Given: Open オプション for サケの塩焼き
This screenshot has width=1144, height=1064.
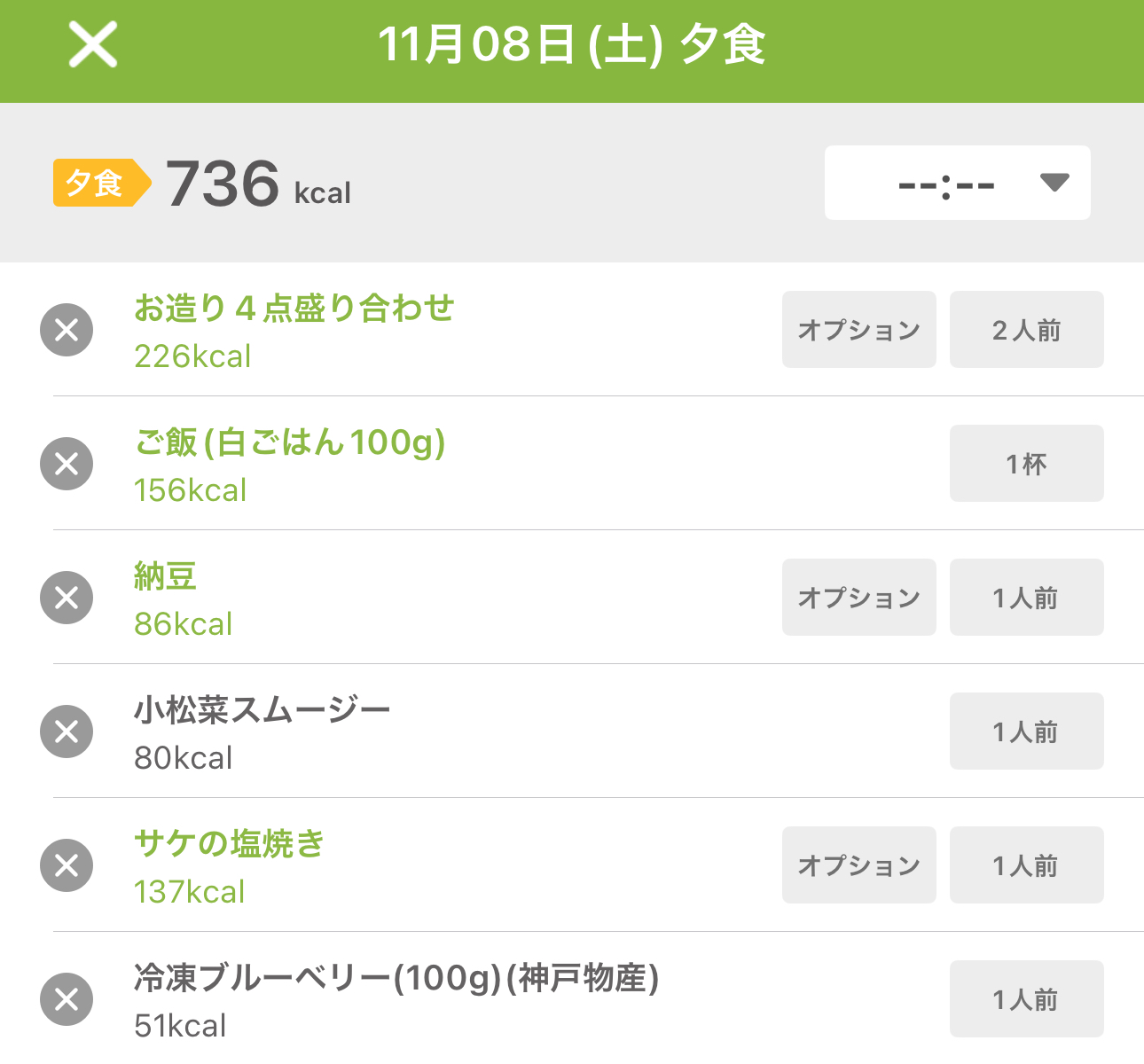Looking at the screenshot, I should 858,865.
